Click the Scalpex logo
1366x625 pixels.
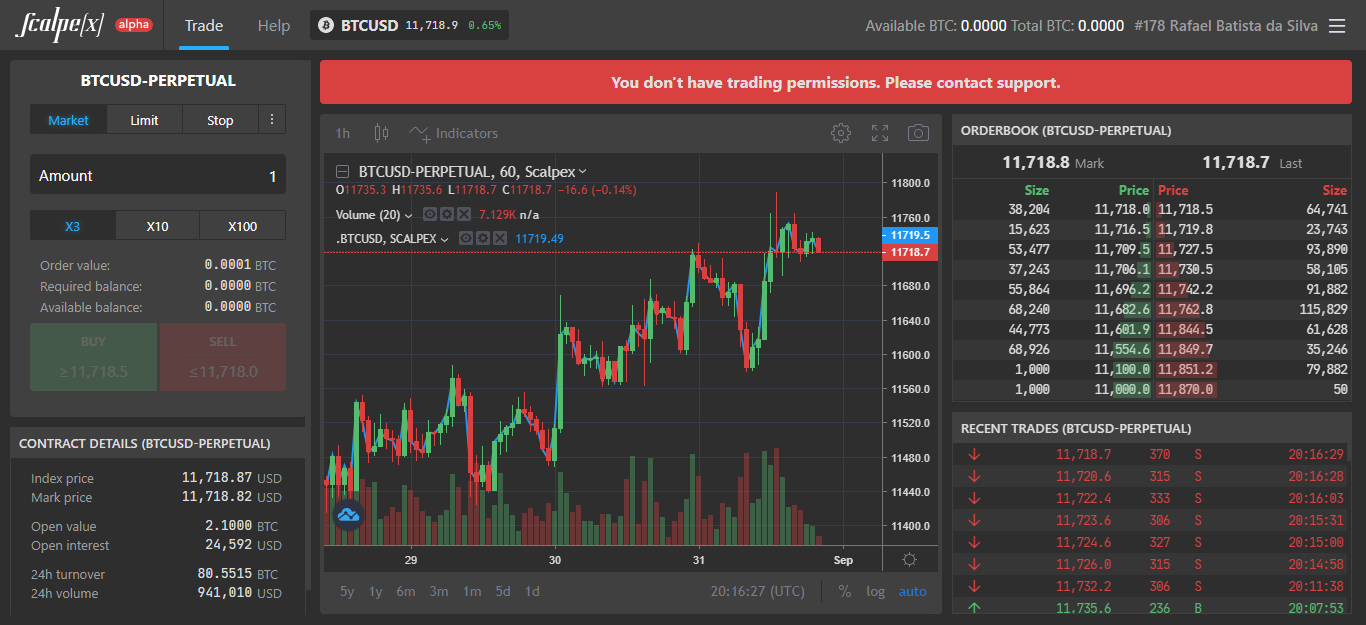tap(60, 25)
